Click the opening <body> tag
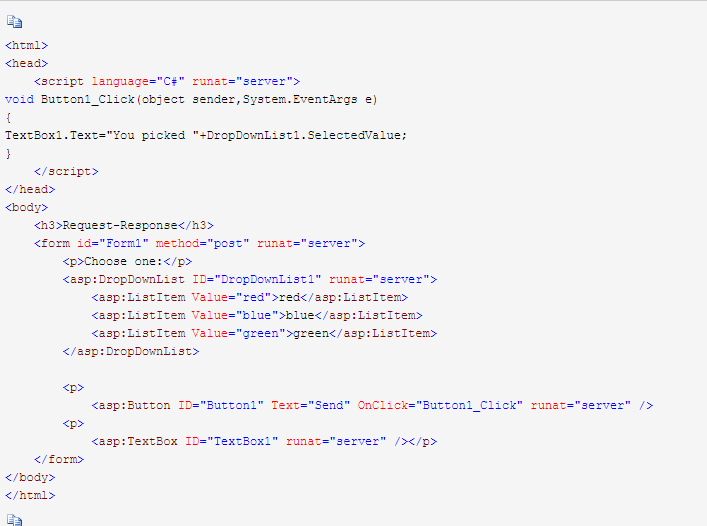Image resolution: width=707 pixels, height=526 pixels. 27,208
